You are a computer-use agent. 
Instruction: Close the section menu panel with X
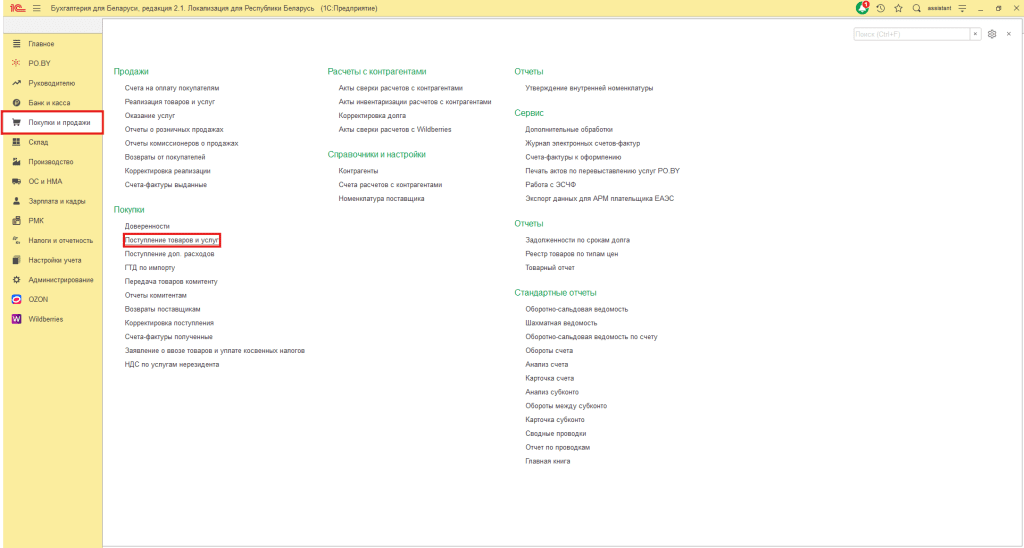1008,34
